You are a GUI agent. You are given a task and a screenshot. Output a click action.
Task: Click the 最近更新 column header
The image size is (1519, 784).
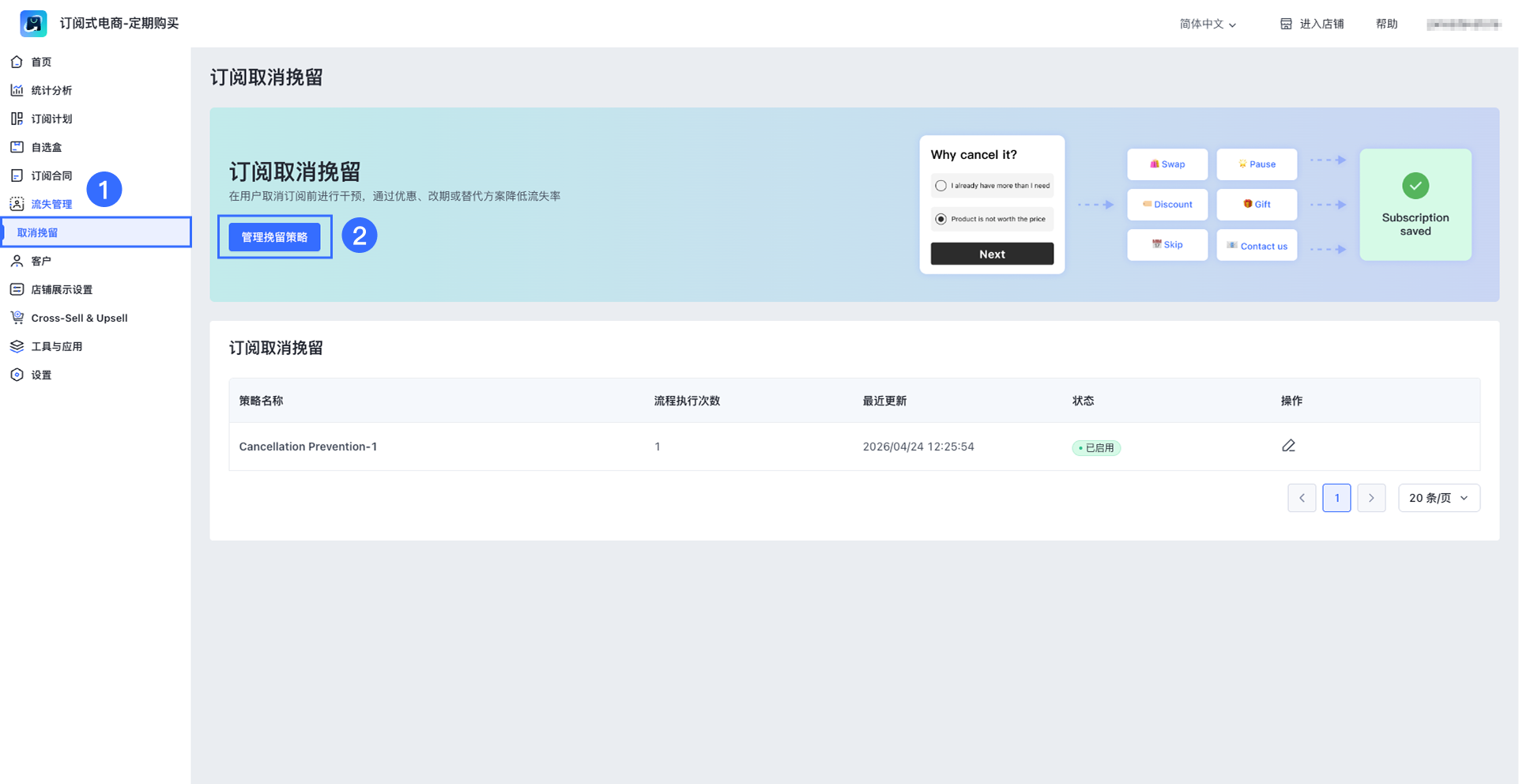tap(884, 401)
